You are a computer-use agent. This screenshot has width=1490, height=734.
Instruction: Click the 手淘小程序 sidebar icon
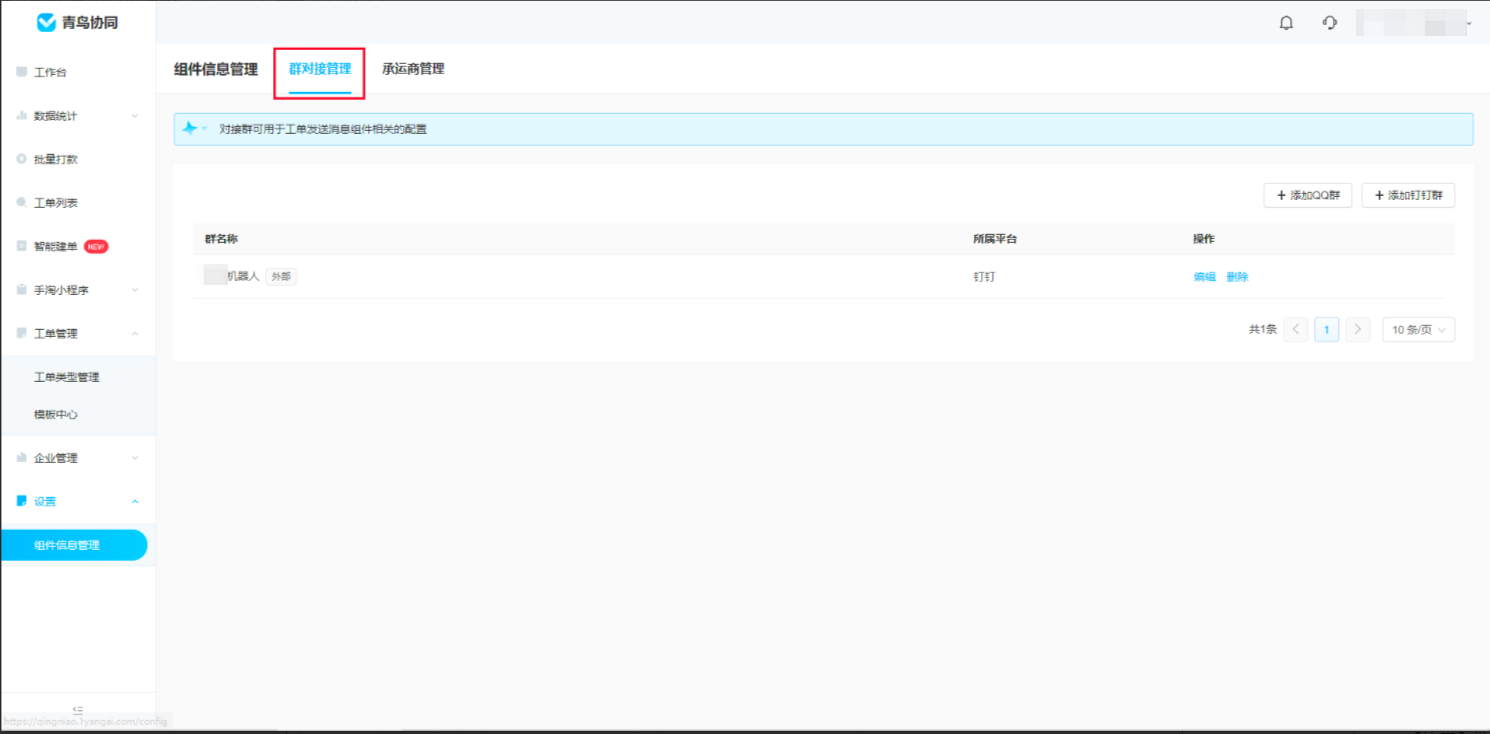[21, 290]
